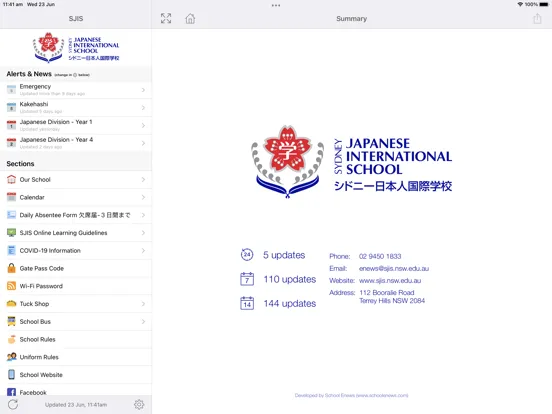The width and height of the screenshot is (552, 414).
Task: Select Uniform Rules section
Action: point(76,357)
